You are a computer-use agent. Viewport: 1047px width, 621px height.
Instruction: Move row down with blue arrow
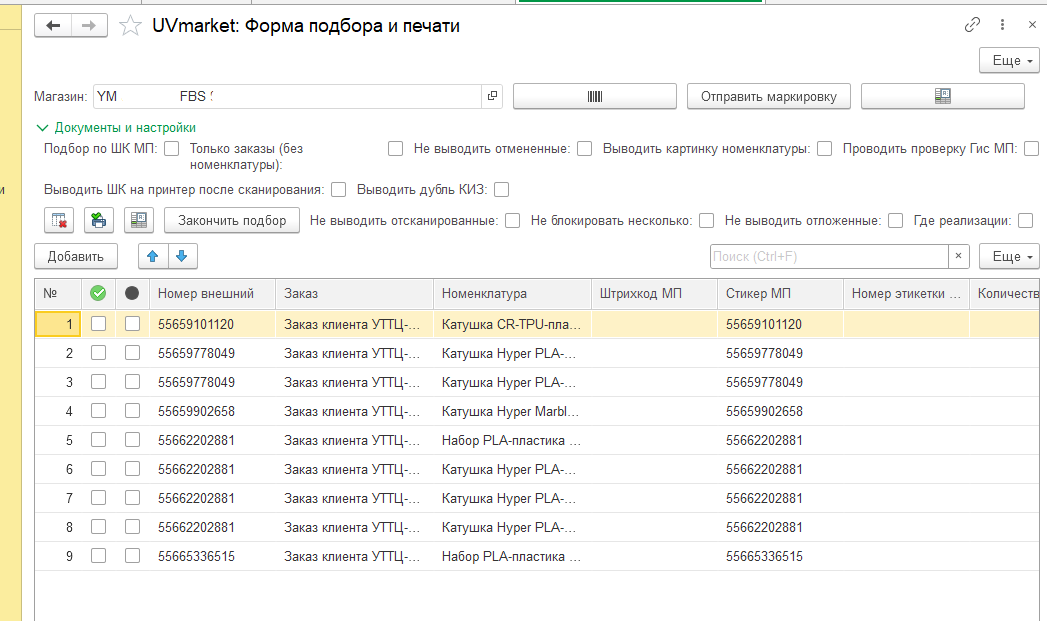pos(182,256)
